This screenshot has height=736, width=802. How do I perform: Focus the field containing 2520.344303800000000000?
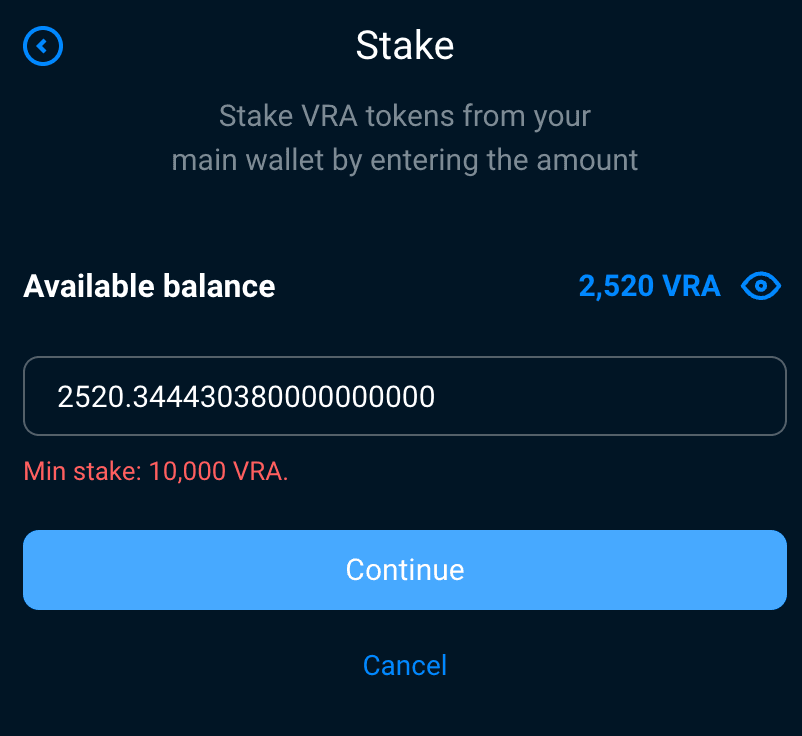coord(405,396)
